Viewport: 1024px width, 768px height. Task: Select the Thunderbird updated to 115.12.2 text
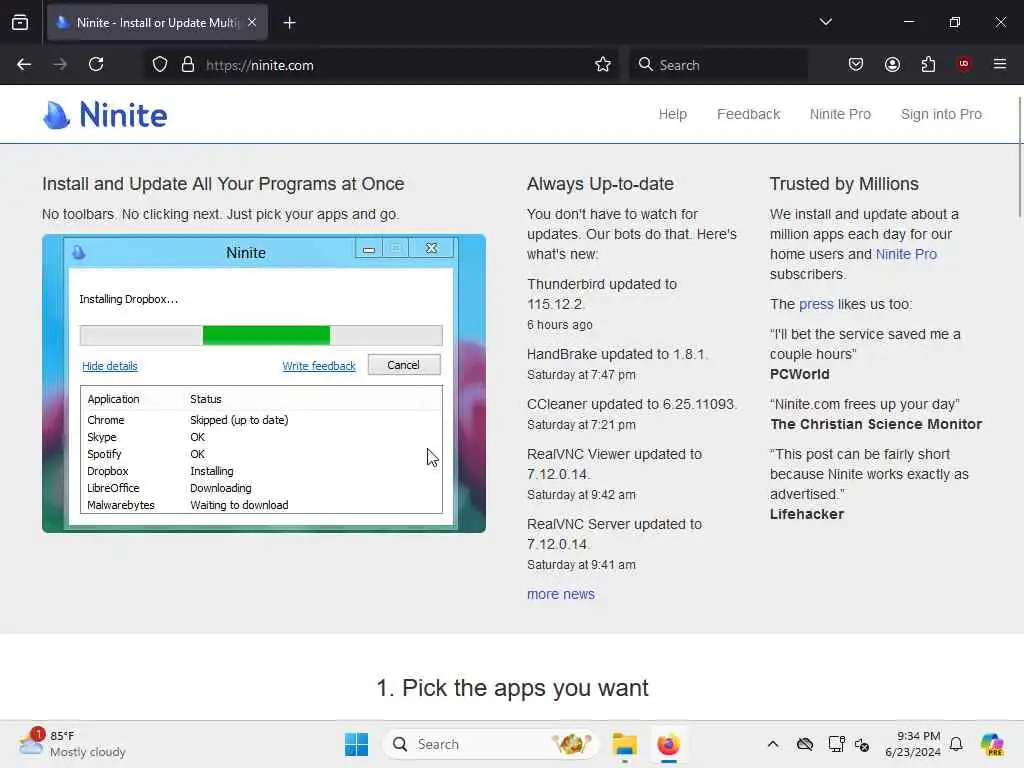[602, 295]
